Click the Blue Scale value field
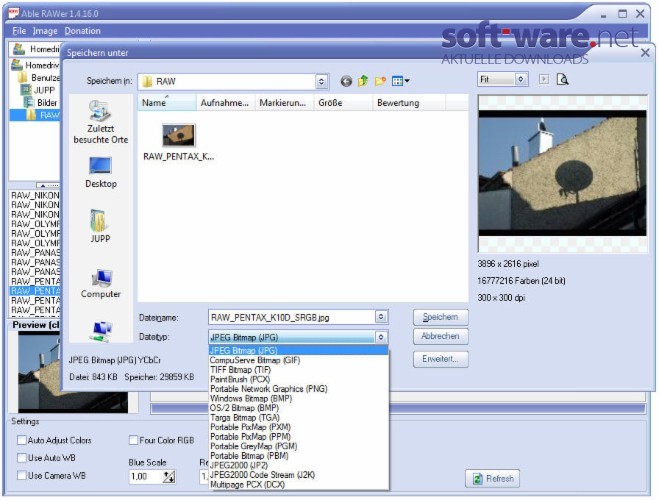This screenshot has height=500, width=659. (146, 477)
